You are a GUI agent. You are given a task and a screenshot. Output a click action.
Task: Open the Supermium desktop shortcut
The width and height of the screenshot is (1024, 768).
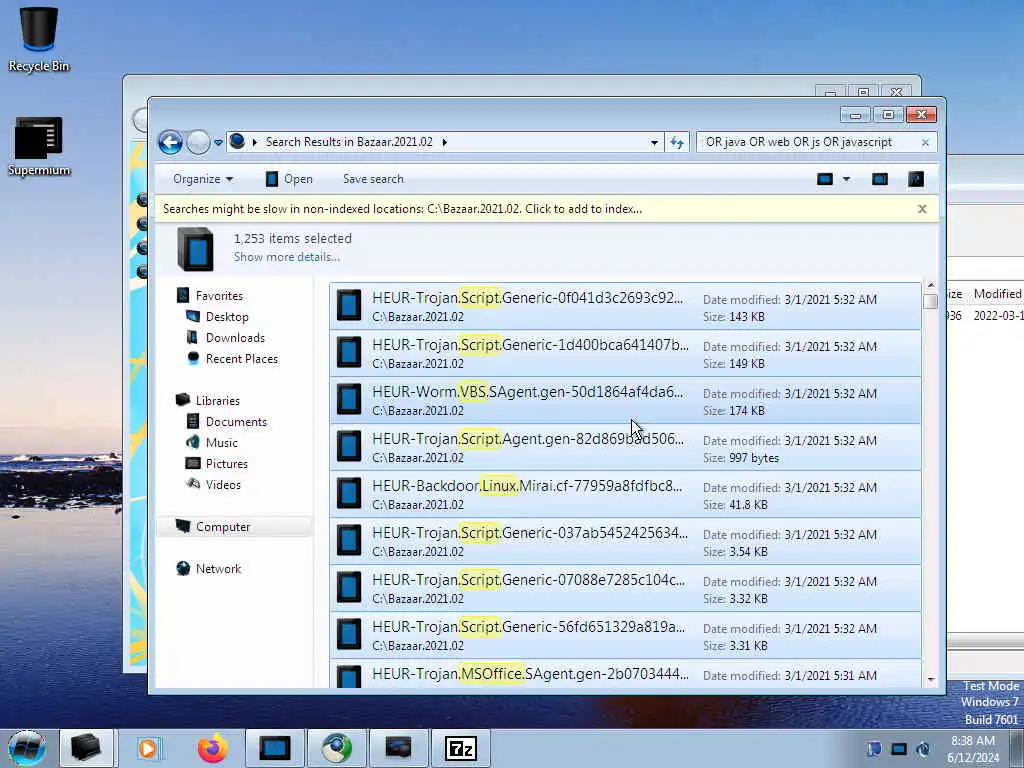coord(39,147)
